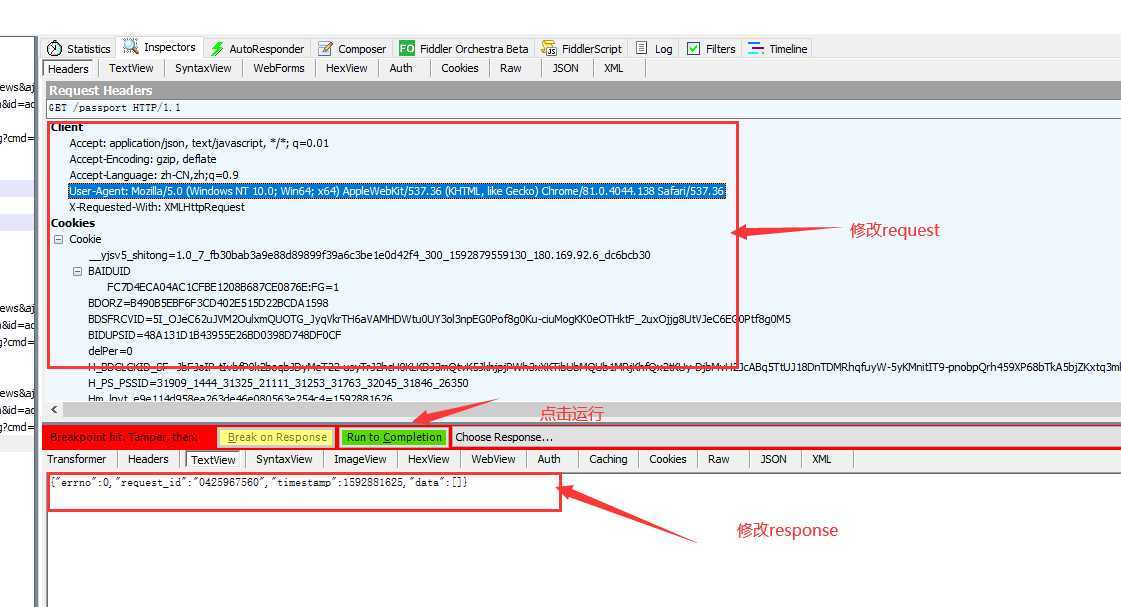Image resolution: width=1121 pixels, height=607 pixels.
Task: Select the response JSON tab
Action: (x=774, y=459)
